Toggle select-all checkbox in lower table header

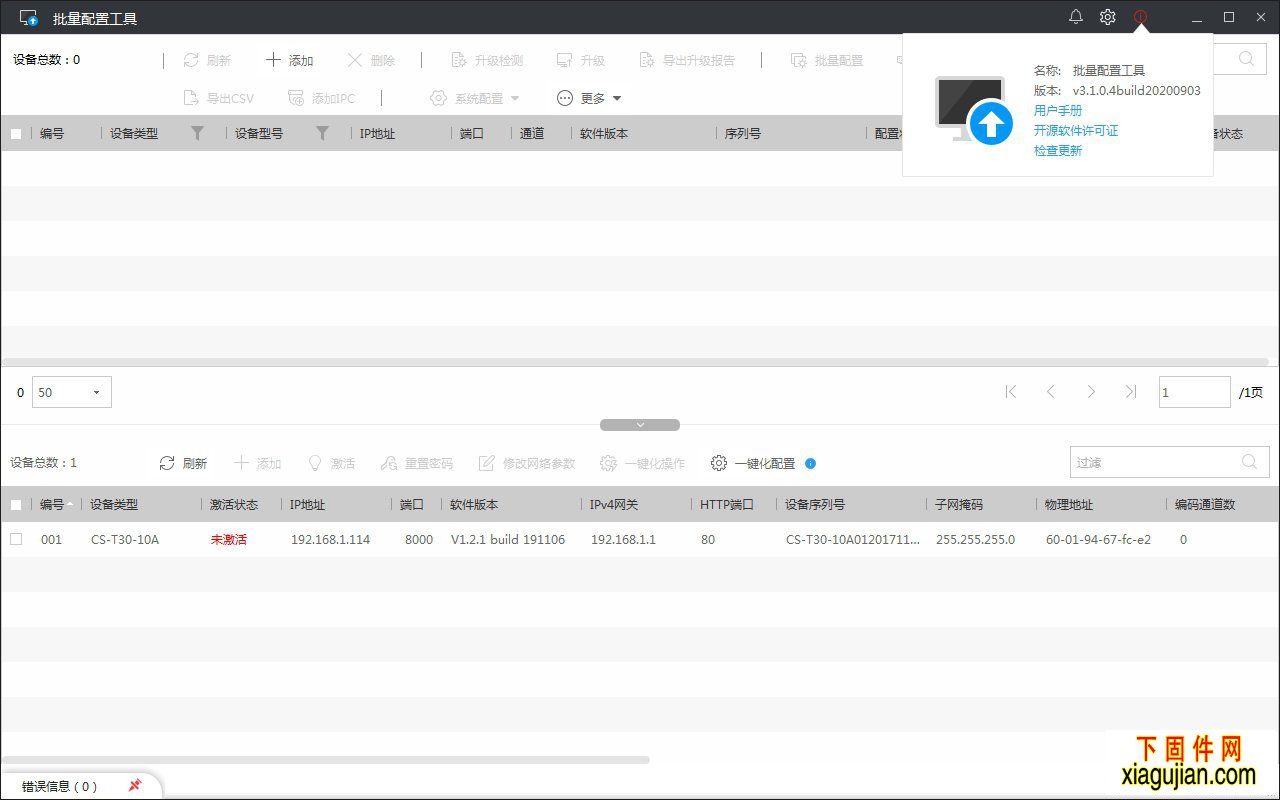16,505
